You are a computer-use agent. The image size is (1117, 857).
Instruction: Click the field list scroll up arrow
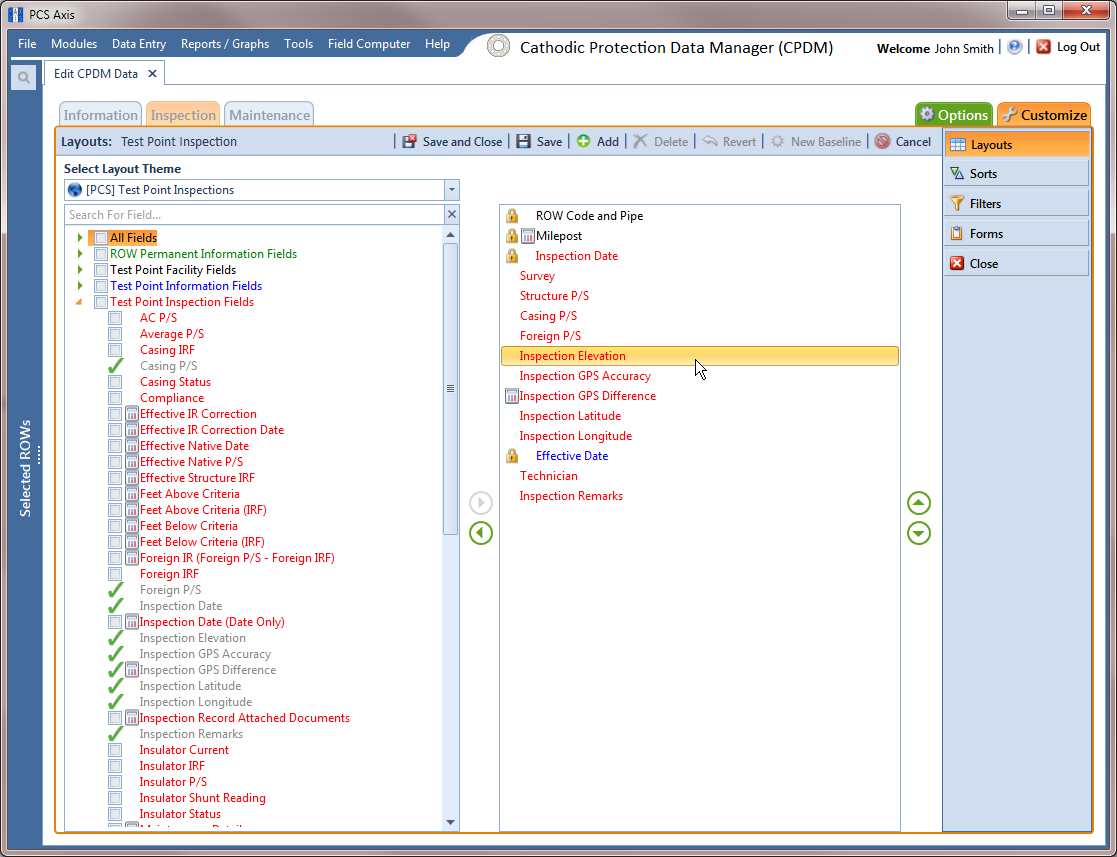click(x=450, y=234)
